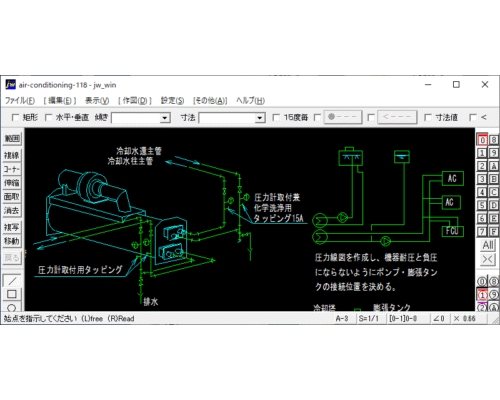The width and height of the screenshot is (500, 400).
Task: Select layer group circle 9
Action: click(x=494, y=295)
